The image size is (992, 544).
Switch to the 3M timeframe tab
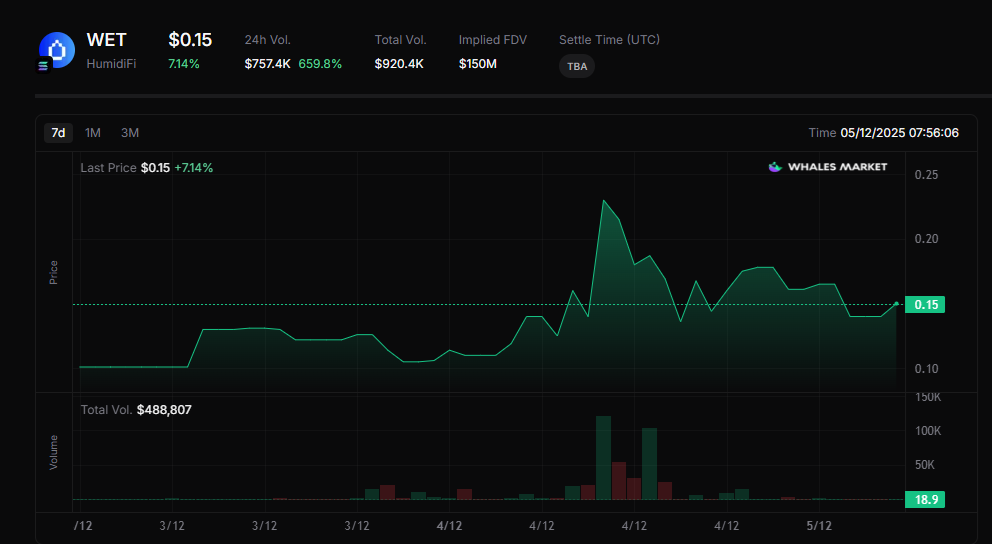(130, 133)
